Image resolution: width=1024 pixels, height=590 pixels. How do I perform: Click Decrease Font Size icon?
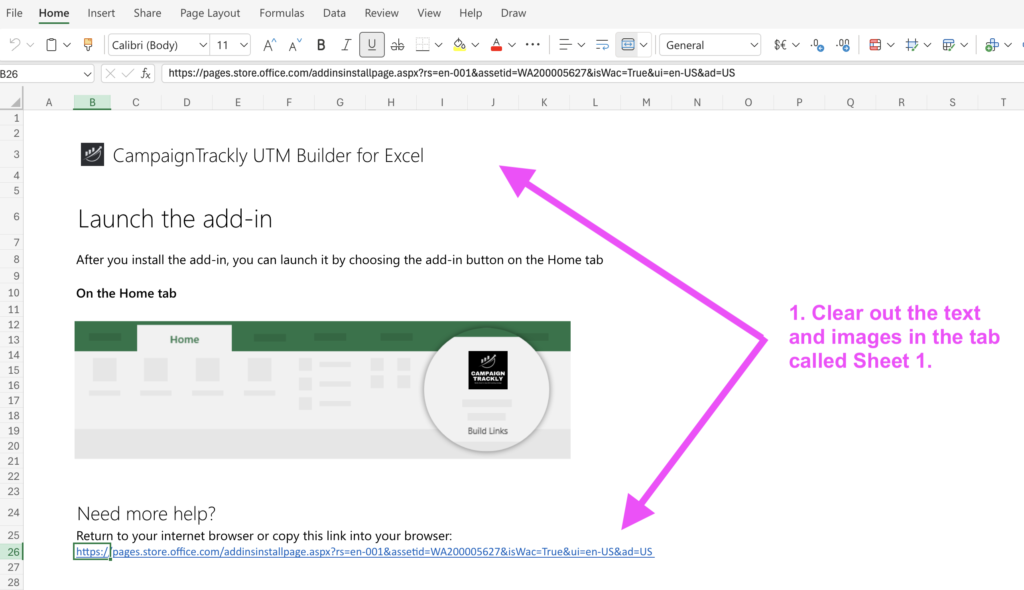click(x=295, y=45)
